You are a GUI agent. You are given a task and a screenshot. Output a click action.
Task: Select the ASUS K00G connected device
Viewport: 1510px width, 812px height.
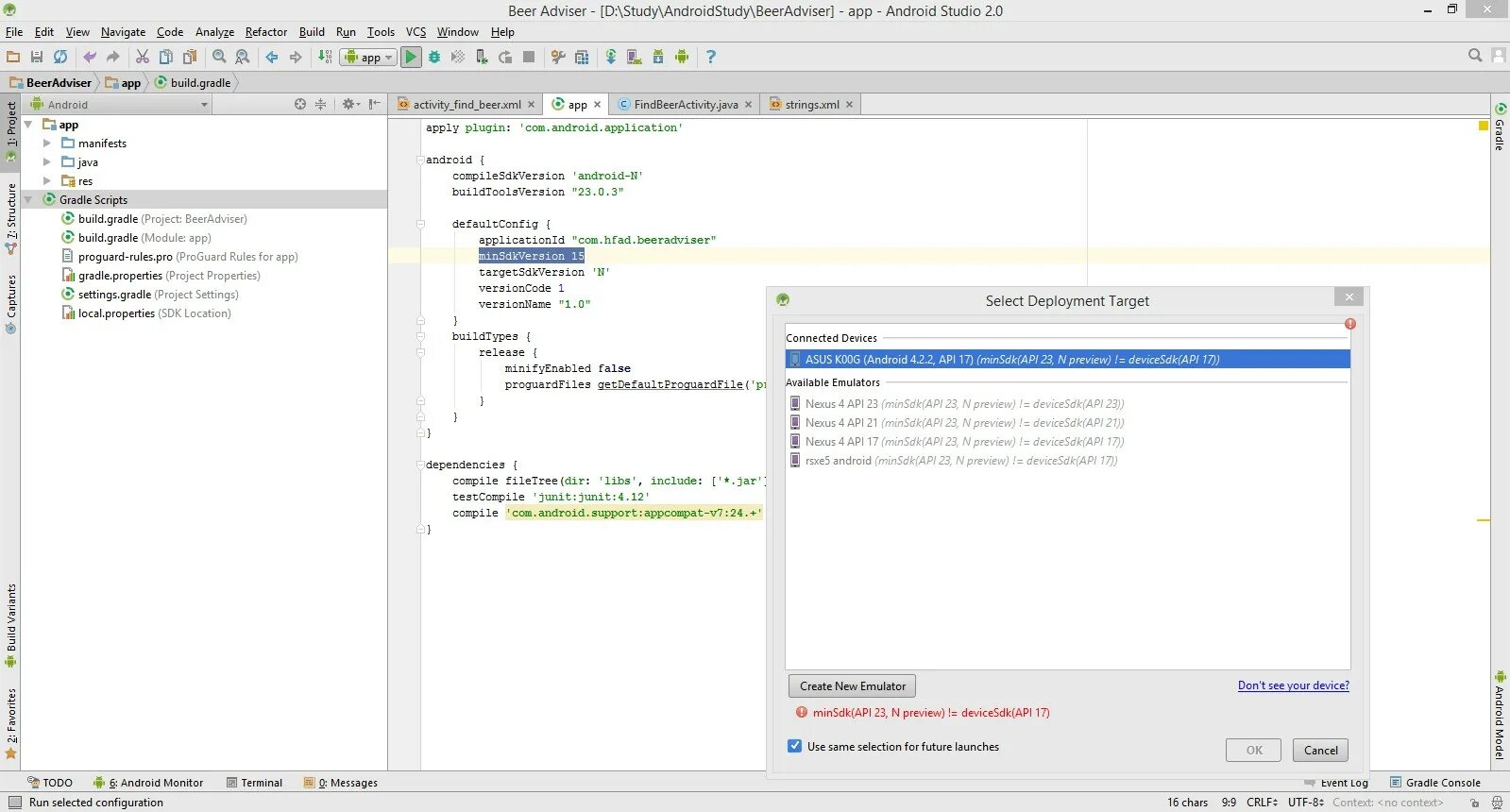click(1067, 360)
